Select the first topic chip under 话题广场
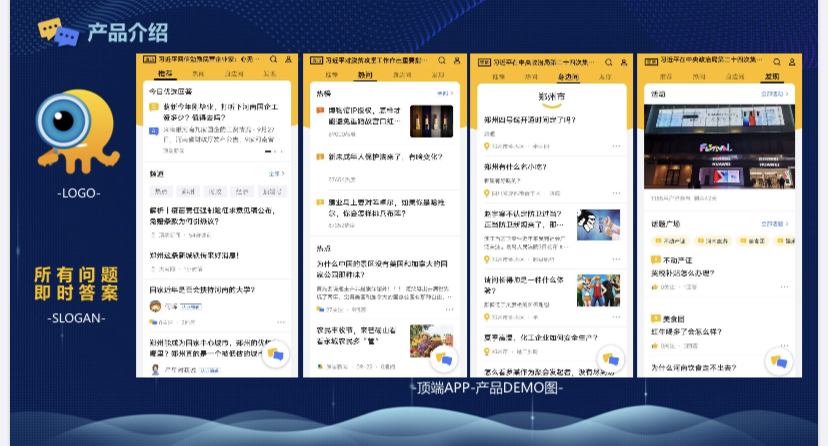 670,241
